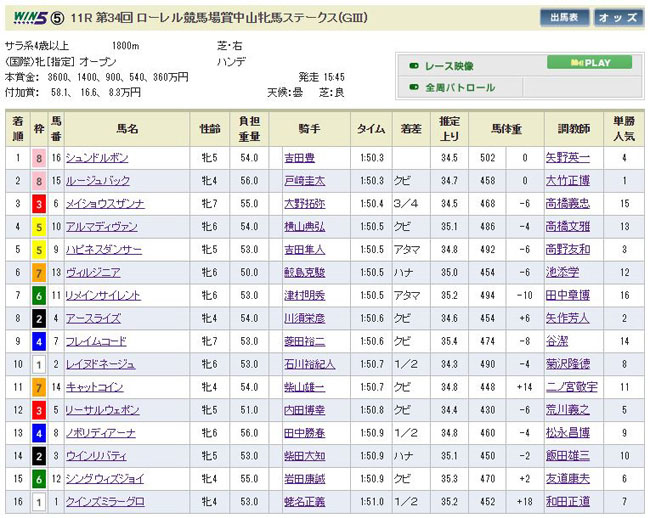Screen dimensions: 650x518
Task: Click red frame 3 badge for メイショウスザンナ
Action: 39,204
